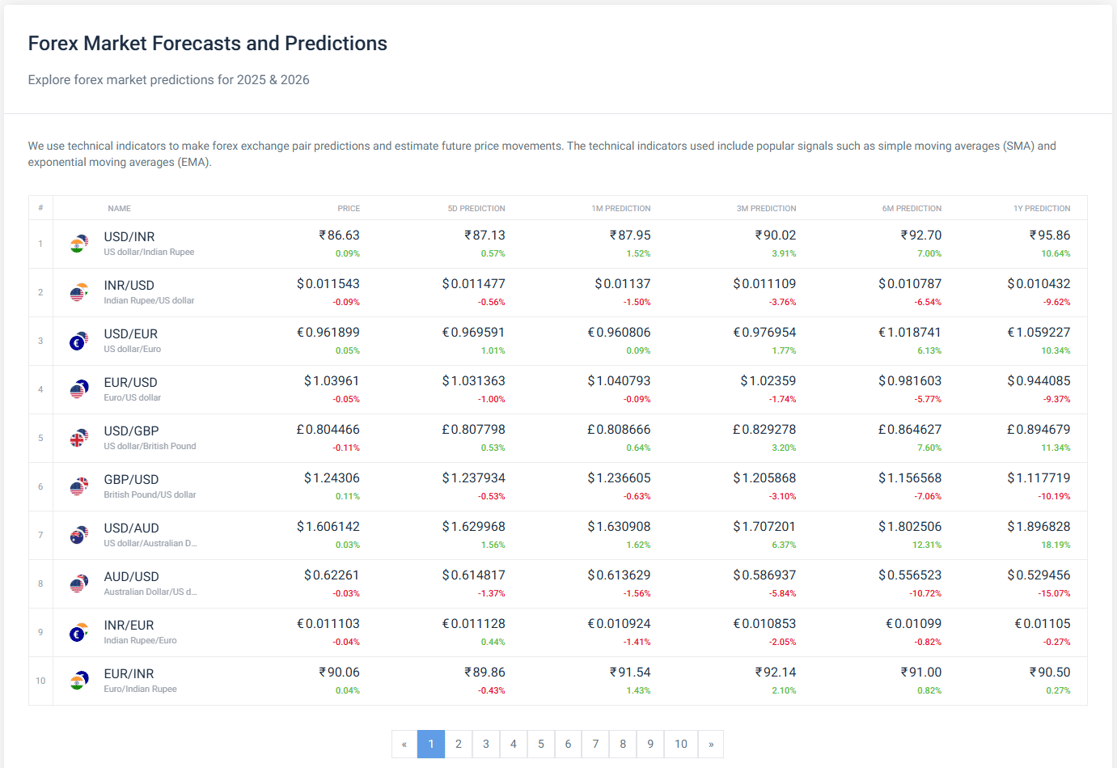Jump to page 10 of predictions
This screenshot has width=1117, height=768.
[681, 744]
